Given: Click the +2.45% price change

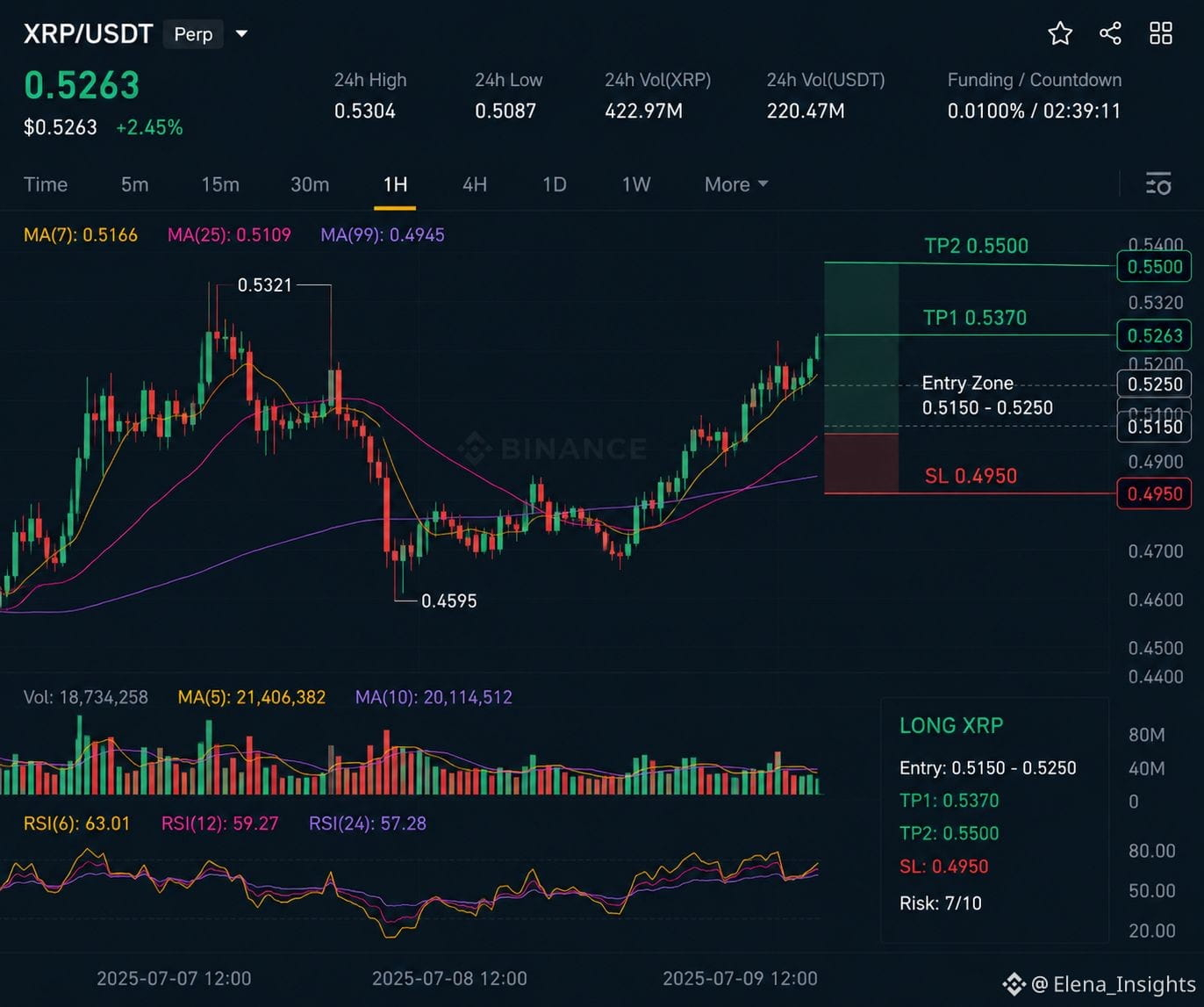Looking at the screenshot, I should click(149, 127).
